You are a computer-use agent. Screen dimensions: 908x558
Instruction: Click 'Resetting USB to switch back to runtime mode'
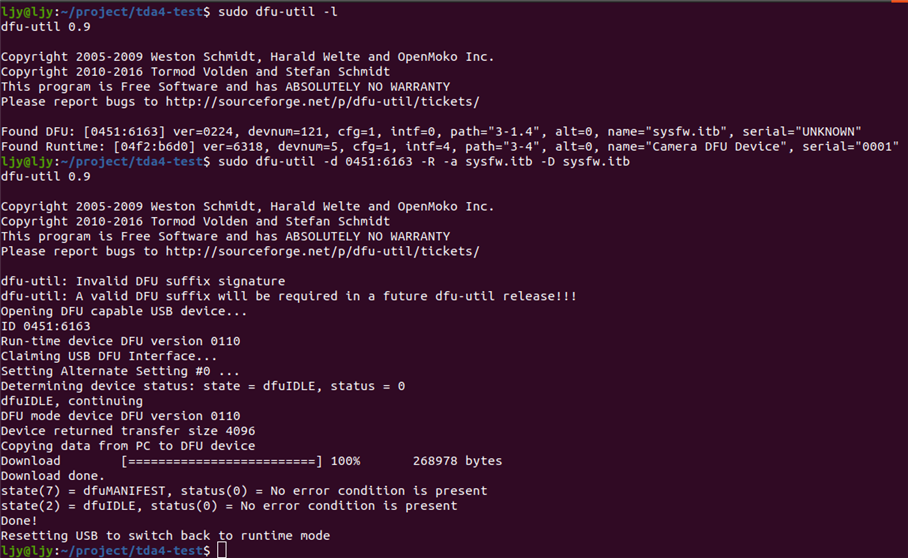pos(165,536)
